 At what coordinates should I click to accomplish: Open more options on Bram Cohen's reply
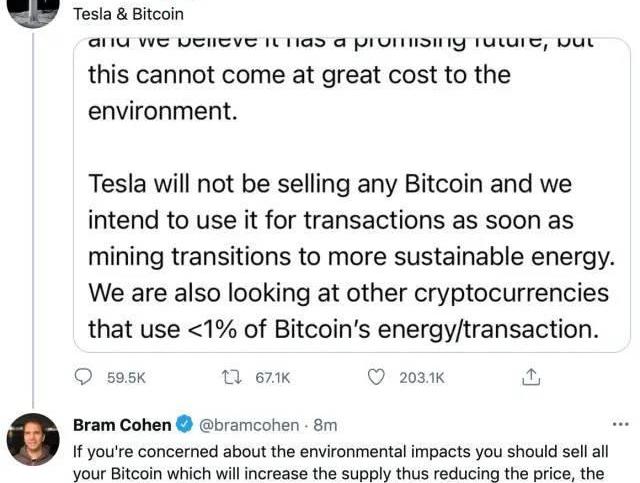620,424
